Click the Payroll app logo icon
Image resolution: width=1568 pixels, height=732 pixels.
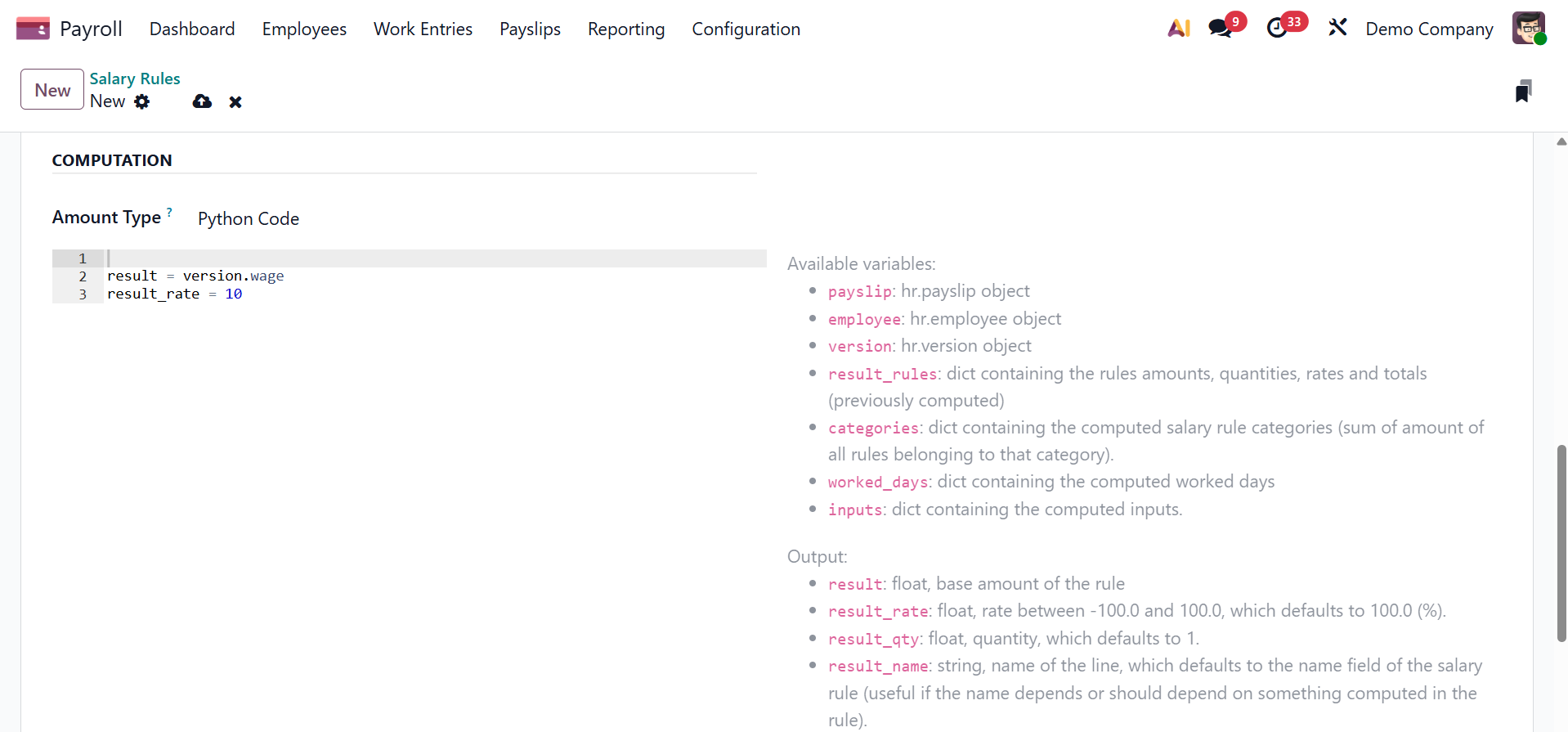click(33, 29)
